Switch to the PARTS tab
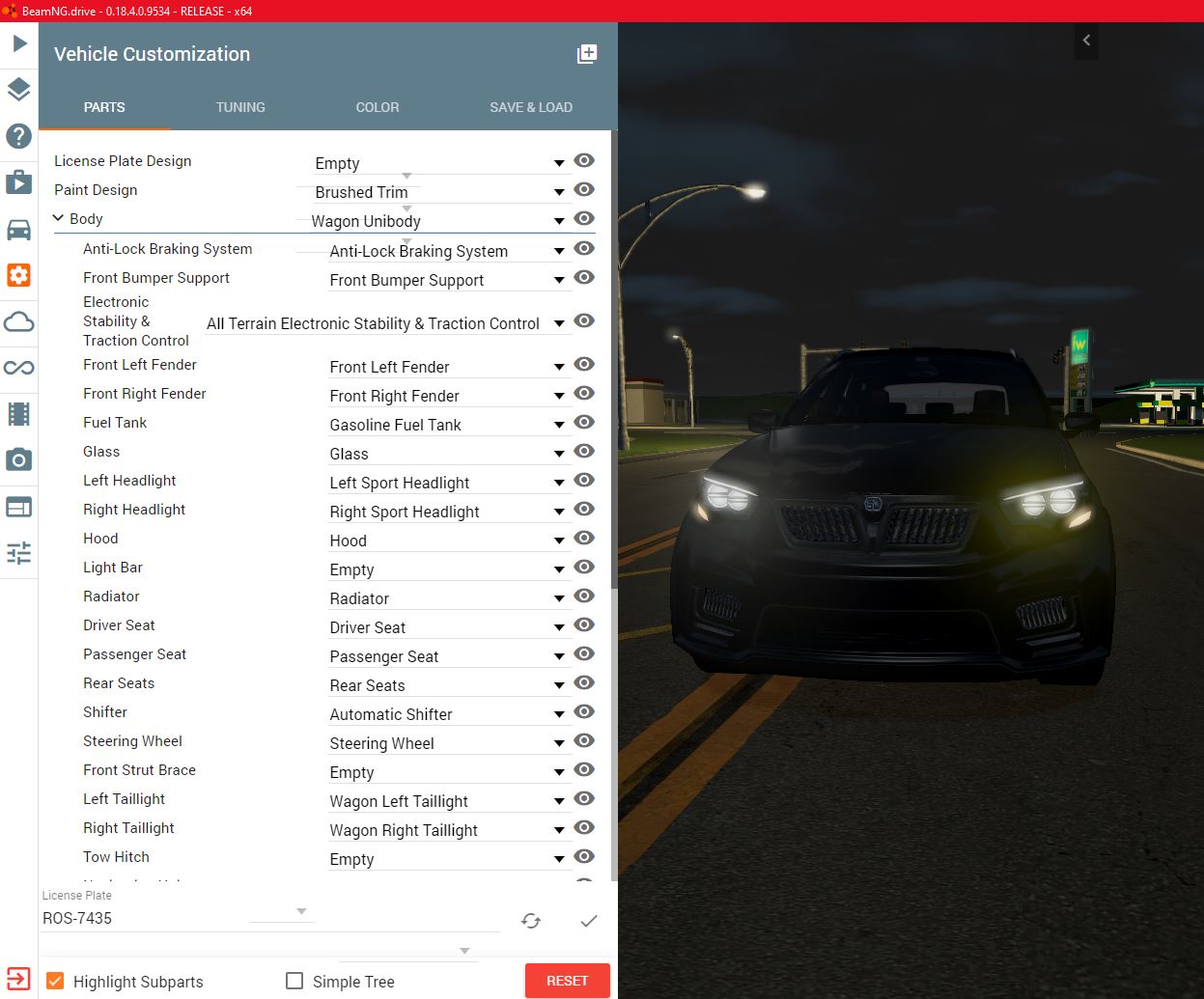The width and height of the screenshot is (1204, 999). pos(104,107)
